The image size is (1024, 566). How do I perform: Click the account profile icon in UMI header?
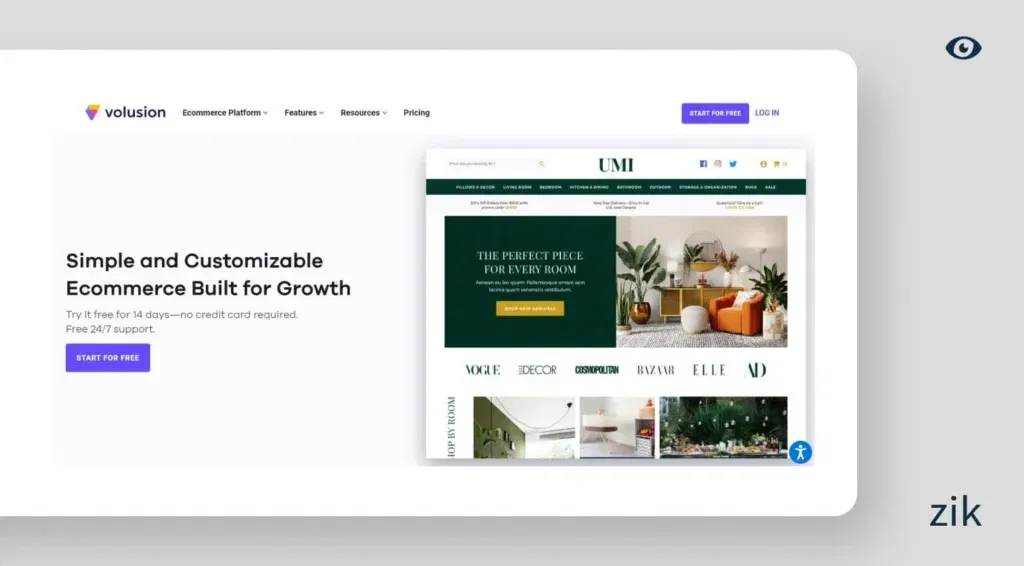coord(763,164)
